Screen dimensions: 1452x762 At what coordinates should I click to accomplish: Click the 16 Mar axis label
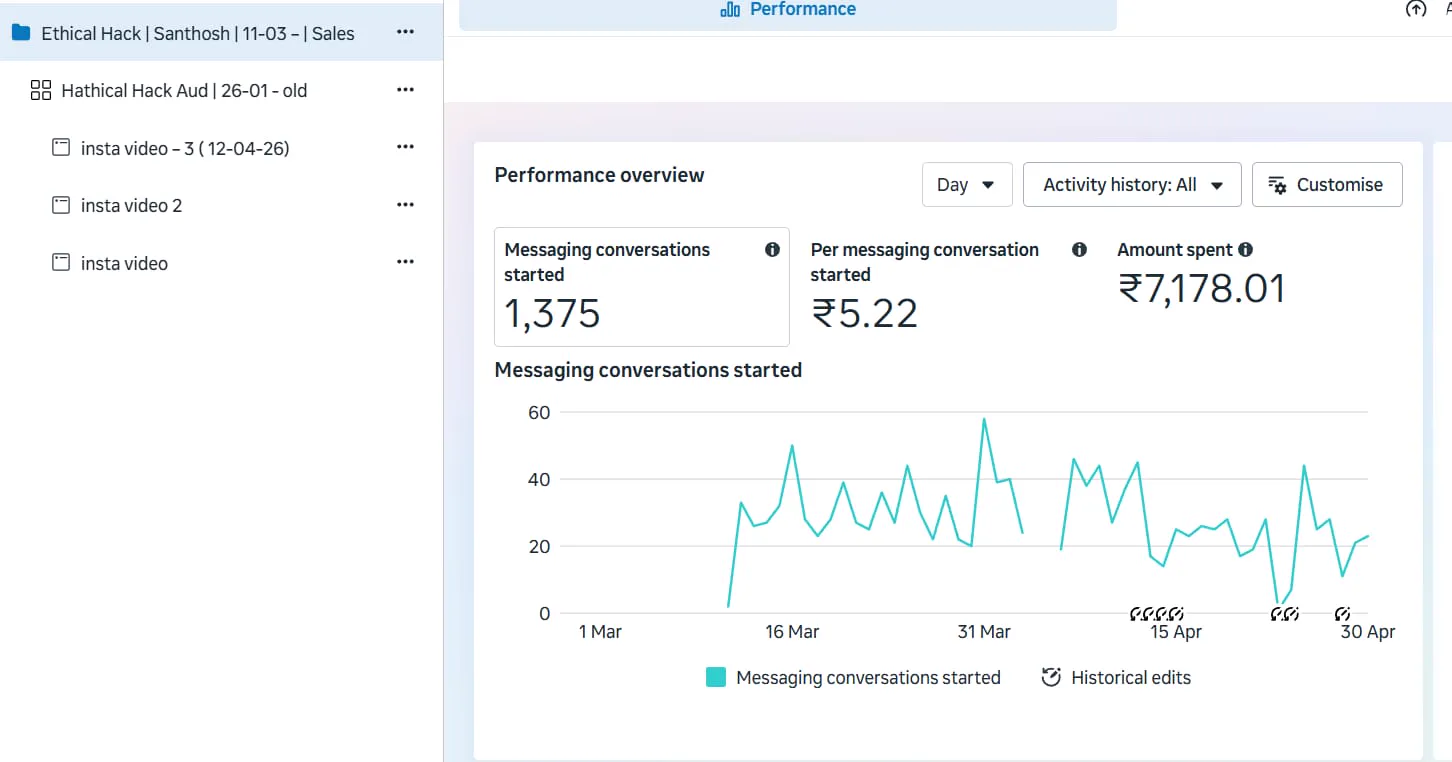pos(792,632)
